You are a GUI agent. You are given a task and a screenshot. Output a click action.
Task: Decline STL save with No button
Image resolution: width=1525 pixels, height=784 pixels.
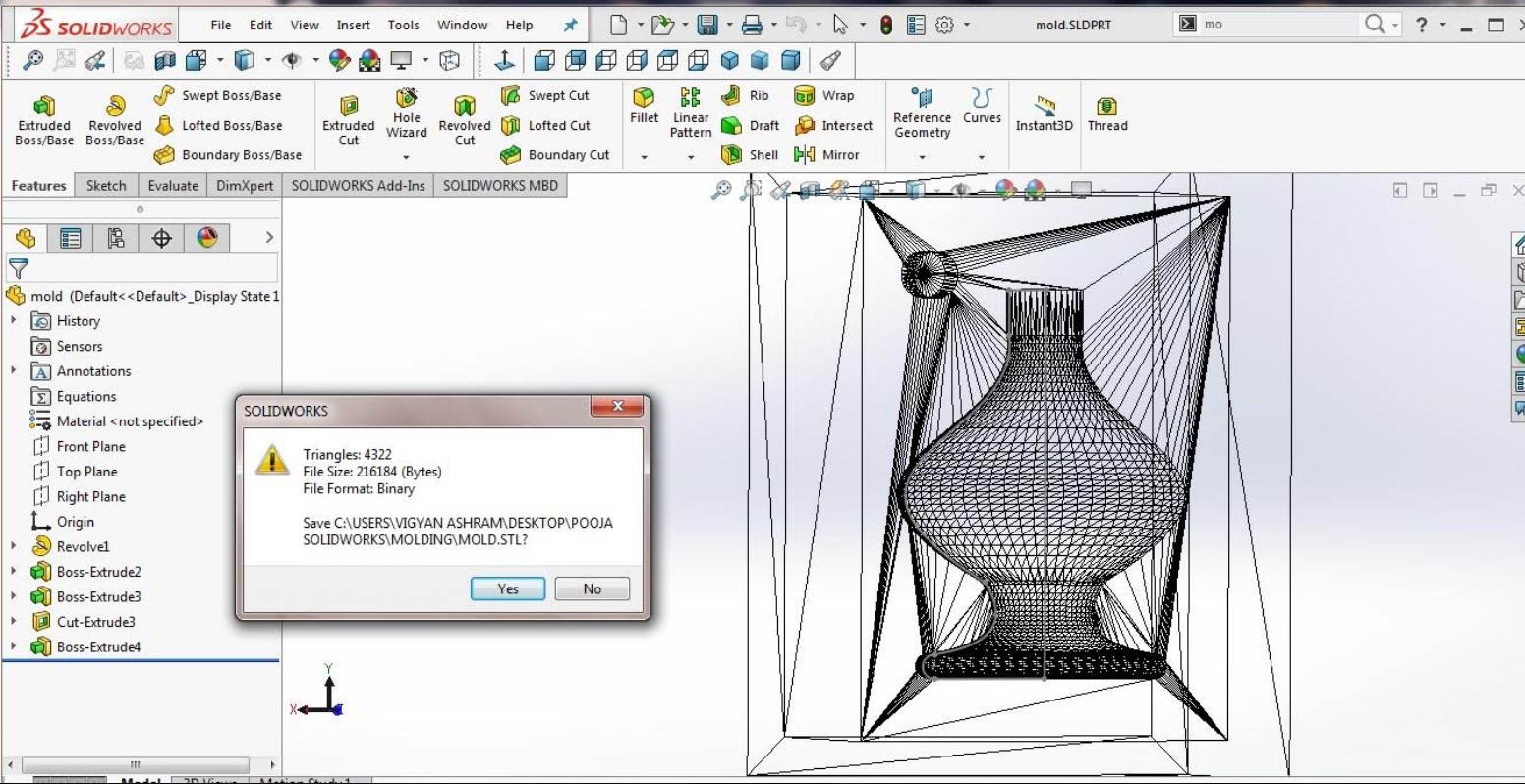click(592, 588)
